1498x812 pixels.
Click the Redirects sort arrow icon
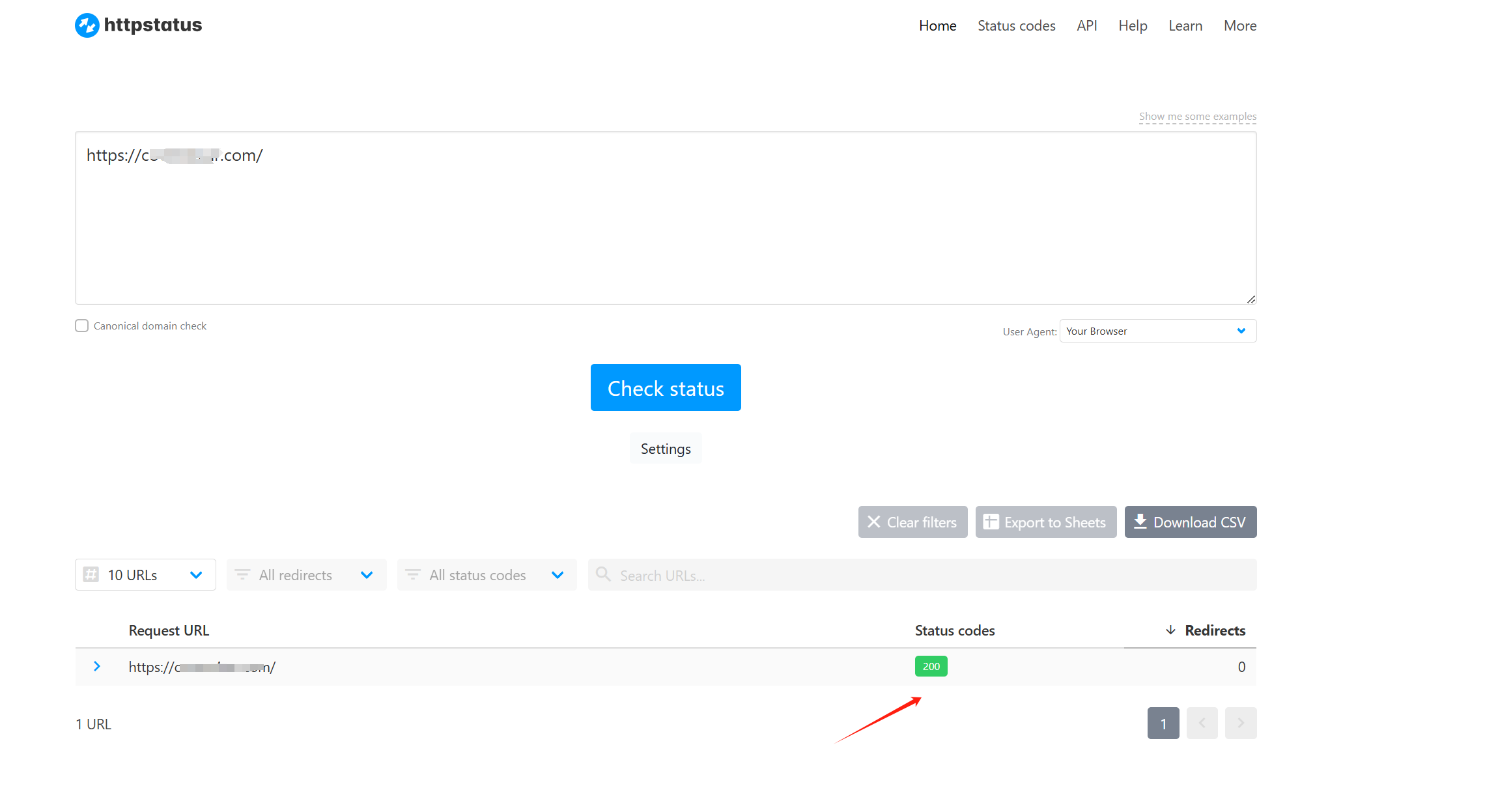coord(1170,630)
